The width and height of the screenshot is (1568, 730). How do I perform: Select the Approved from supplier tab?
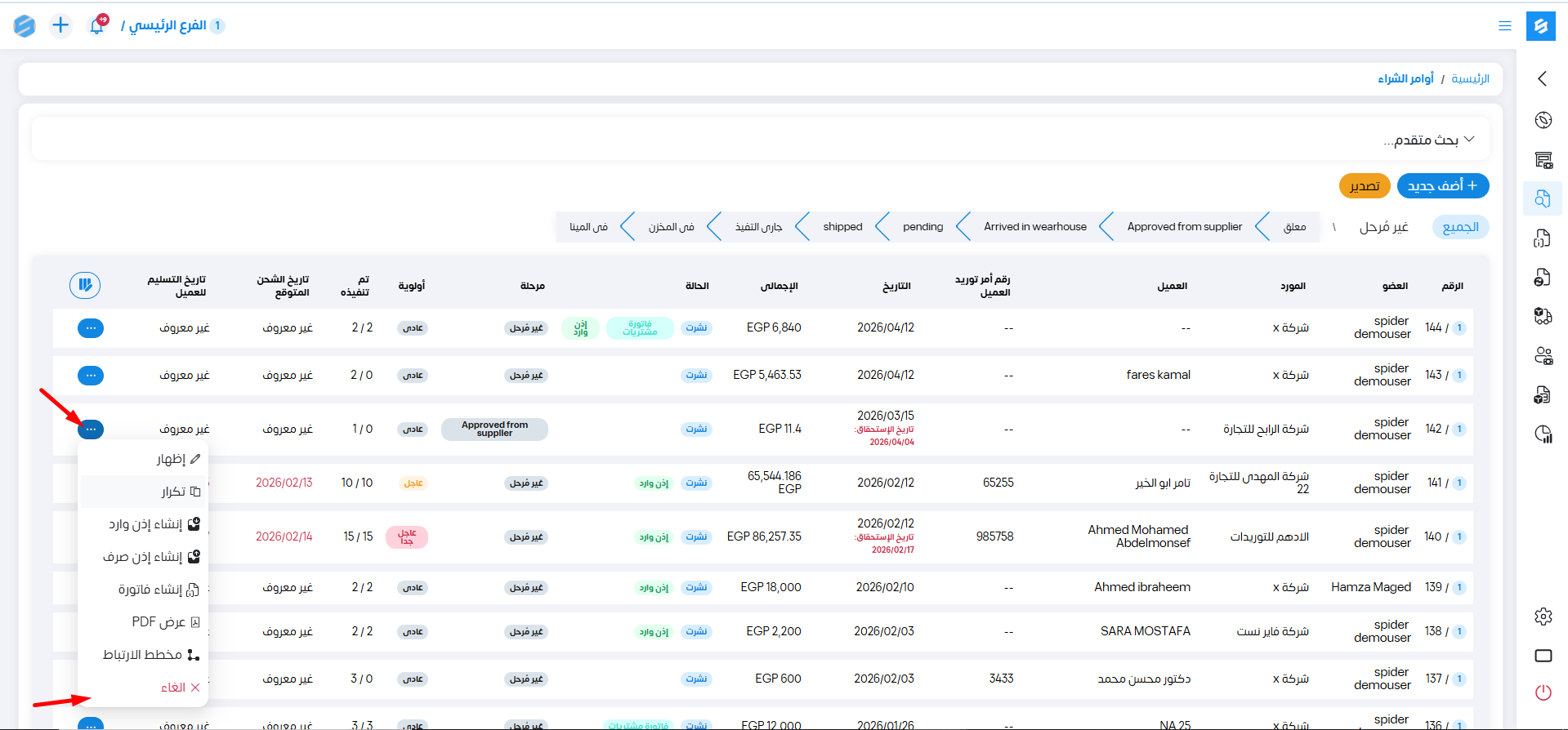click(x=1184, y=227)
